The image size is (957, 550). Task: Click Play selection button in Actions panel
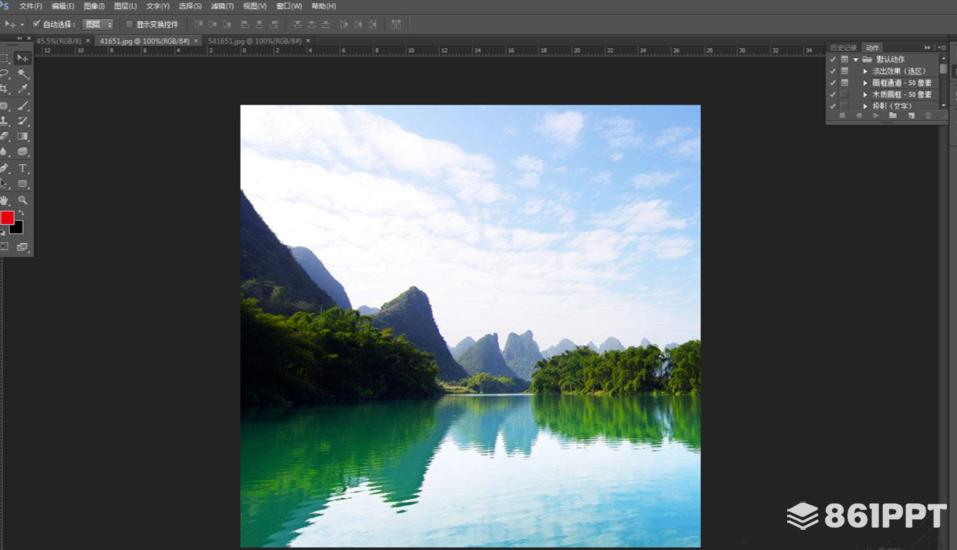click(876, 115)
